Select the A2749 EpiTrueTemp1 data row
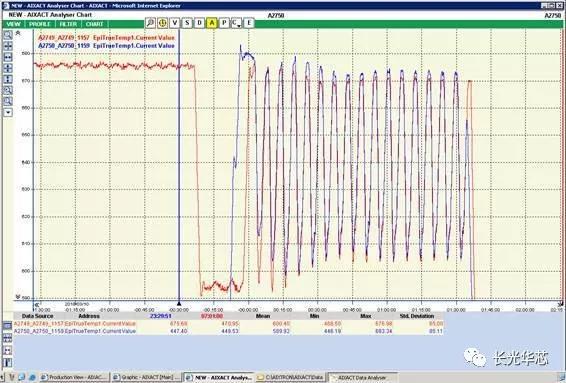The width and height of the screenshot is (566, 383). pos(228,324)
